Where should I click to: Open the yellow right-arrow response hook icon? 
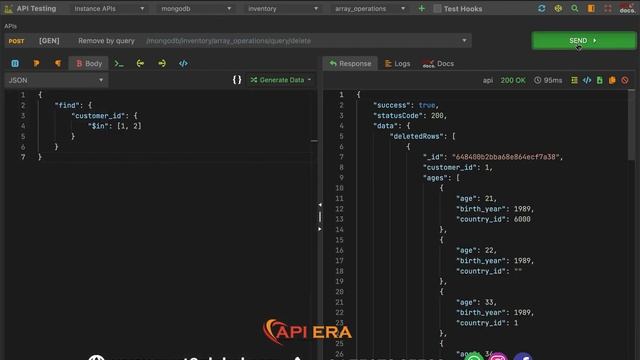coord(162,63)
